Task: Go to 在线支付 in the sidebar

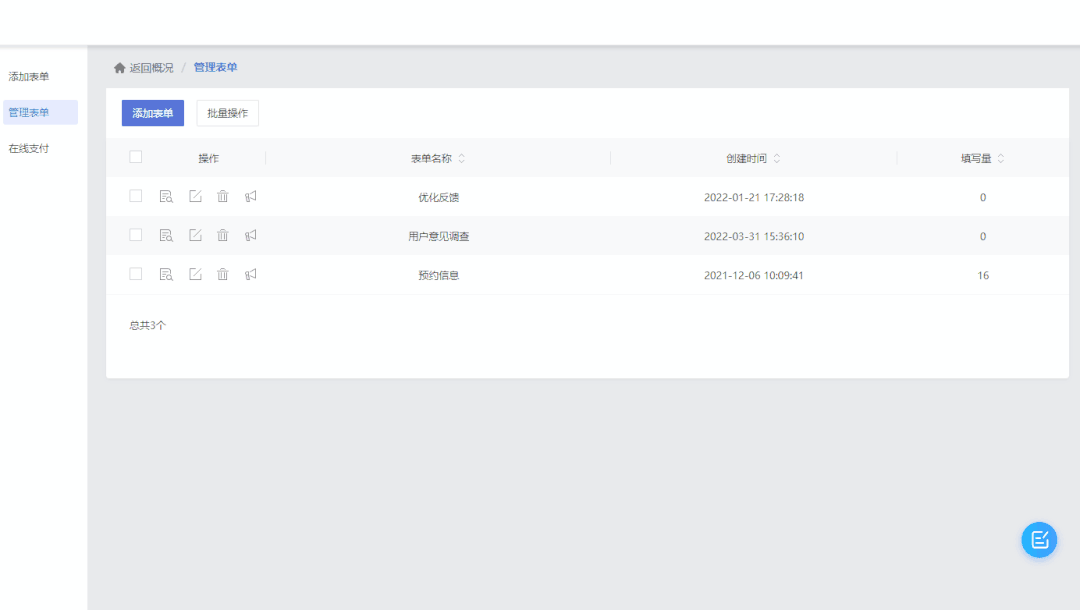Action: pos(29,148)
